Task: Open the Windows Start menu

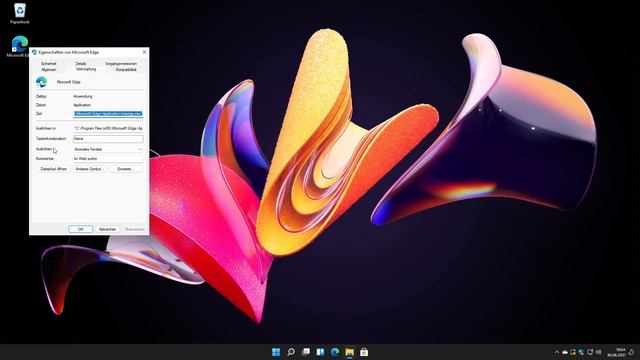Action: click(276, 352)
